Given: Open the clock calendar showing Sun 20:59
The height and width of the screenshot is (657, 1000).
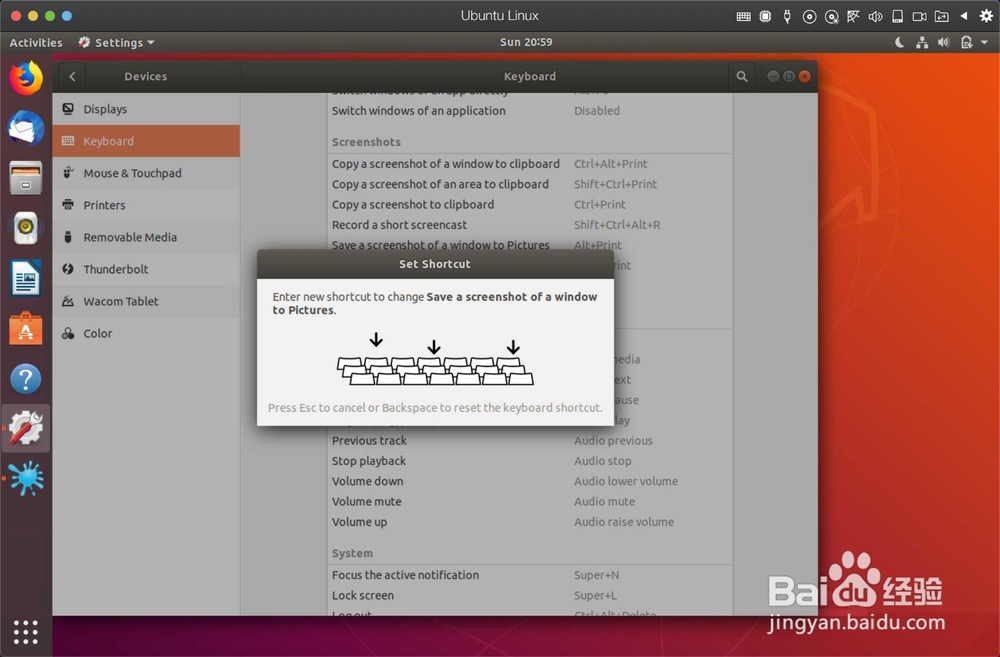Looking at the screenshot, I should [526, 42].
